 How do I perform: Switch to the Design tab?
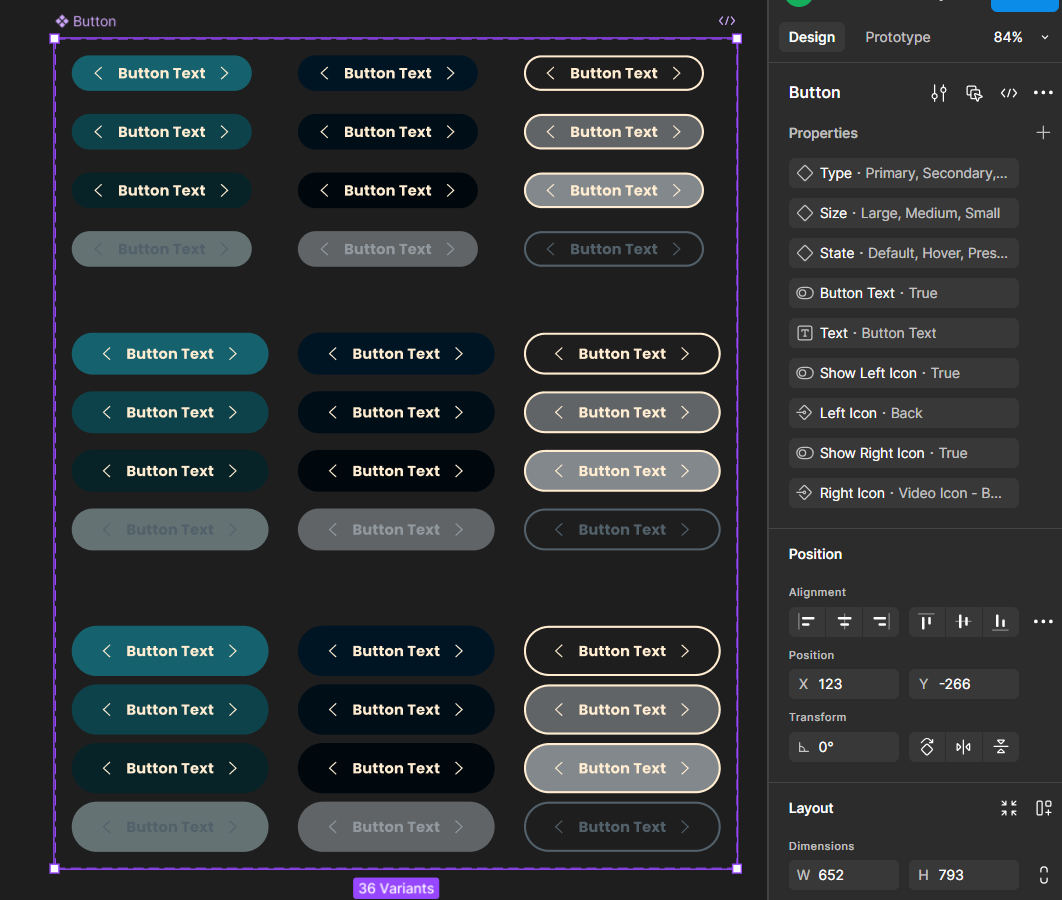coord(811,37)
